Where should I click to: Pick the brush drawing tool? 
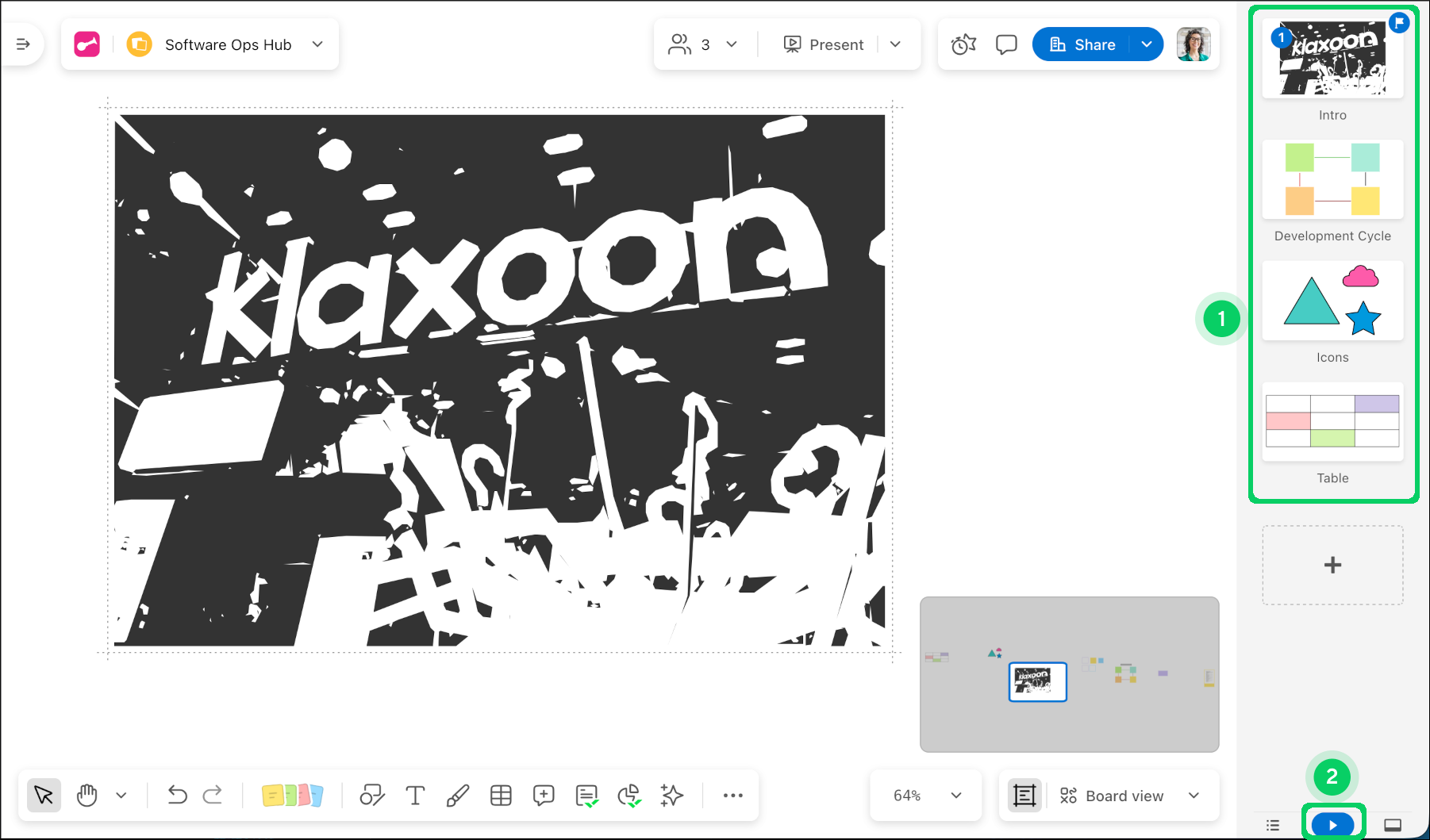click(458, 796)
